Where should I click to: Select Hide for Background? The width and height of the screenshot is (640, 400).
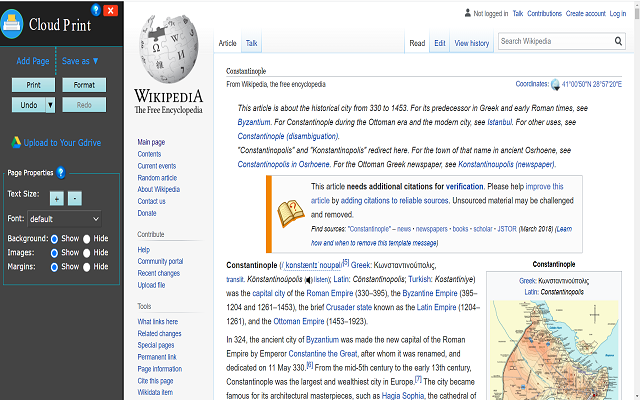(87, 239)
